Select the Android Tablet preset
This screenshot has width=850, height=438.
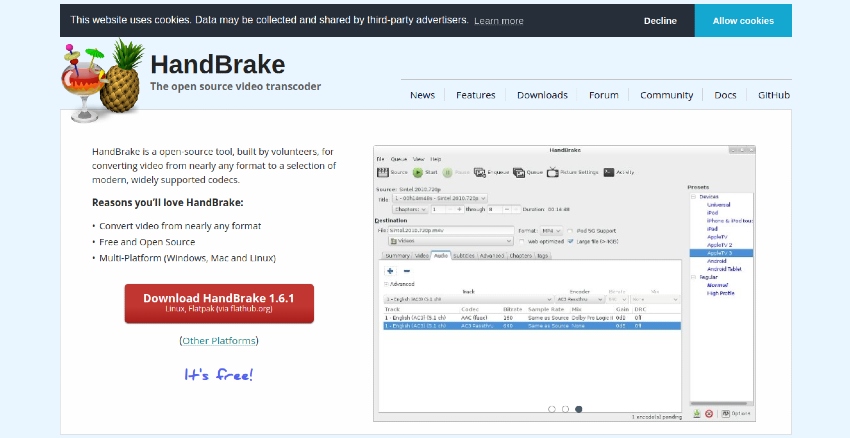(724, 269)
